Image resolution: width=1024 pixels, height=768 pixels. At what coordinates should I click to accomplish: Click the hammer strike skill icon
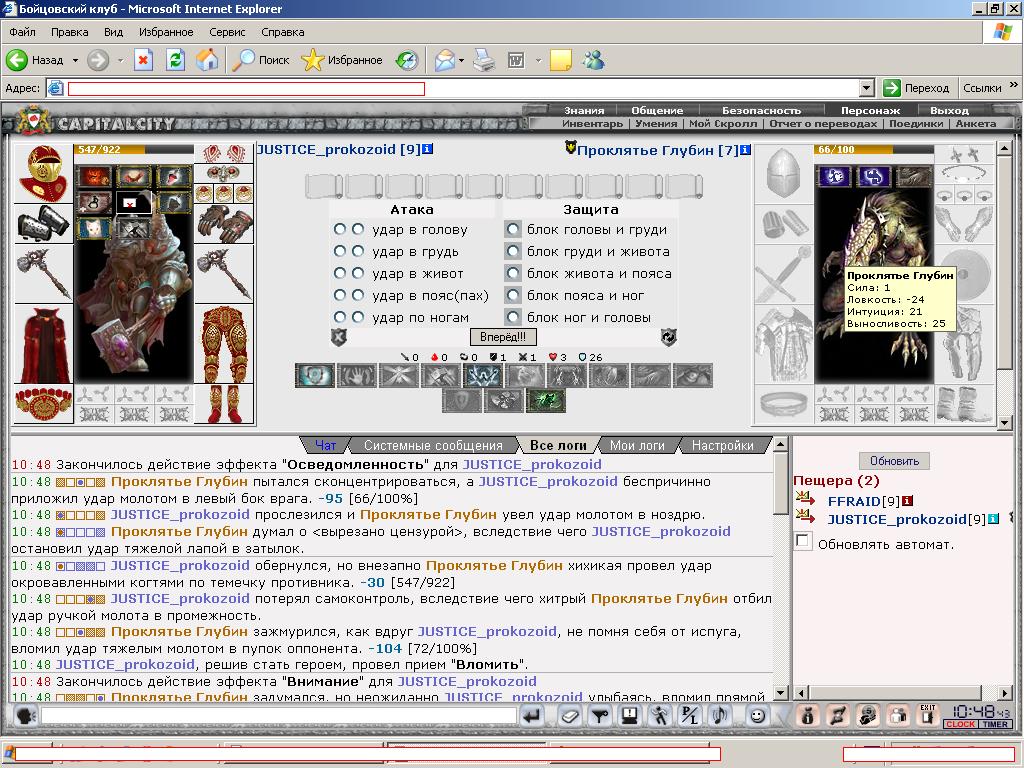pyautogui.click(x=441, y=376)
